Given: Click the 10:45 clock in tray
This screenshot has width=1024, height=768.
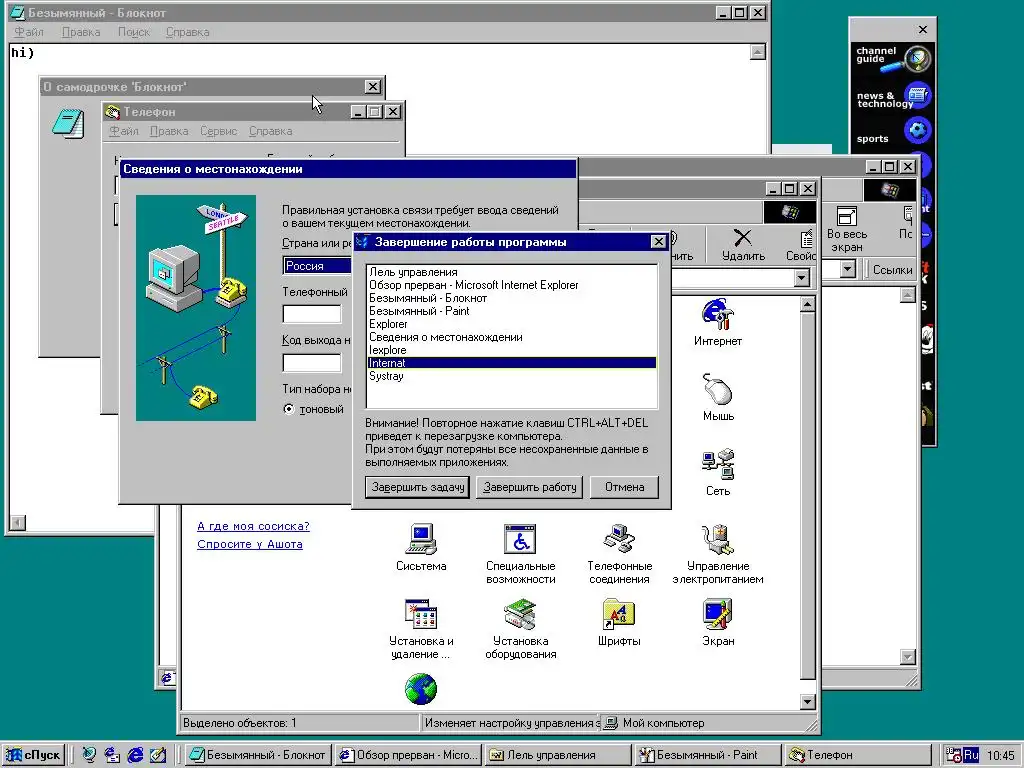Looking at the screenshot, I should [1000, 756].
